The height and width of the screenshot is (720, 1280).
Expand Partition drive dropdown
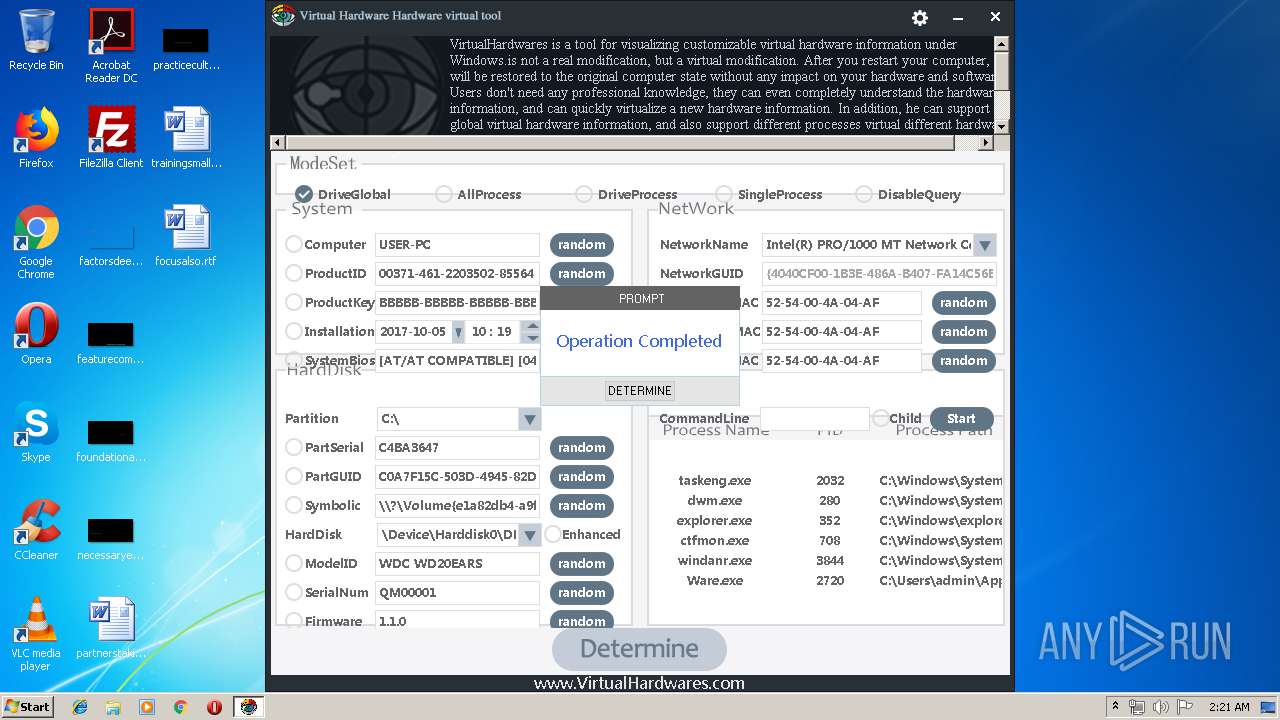(x=529, y=419)
